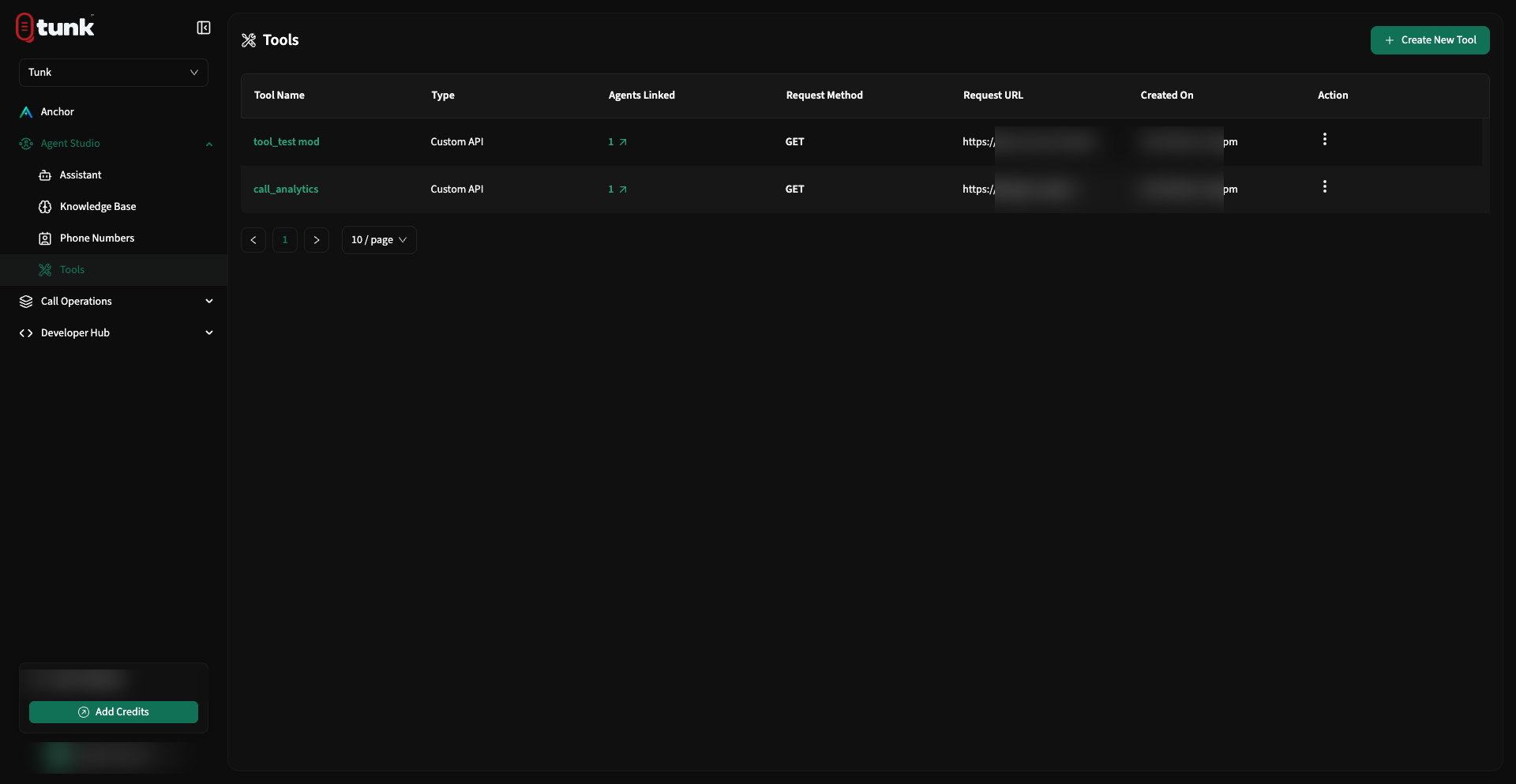Open action menu for tool_test mod
Image resolution: width=1516 pixels, height=784 pixels.
[x=1325, y=140]
